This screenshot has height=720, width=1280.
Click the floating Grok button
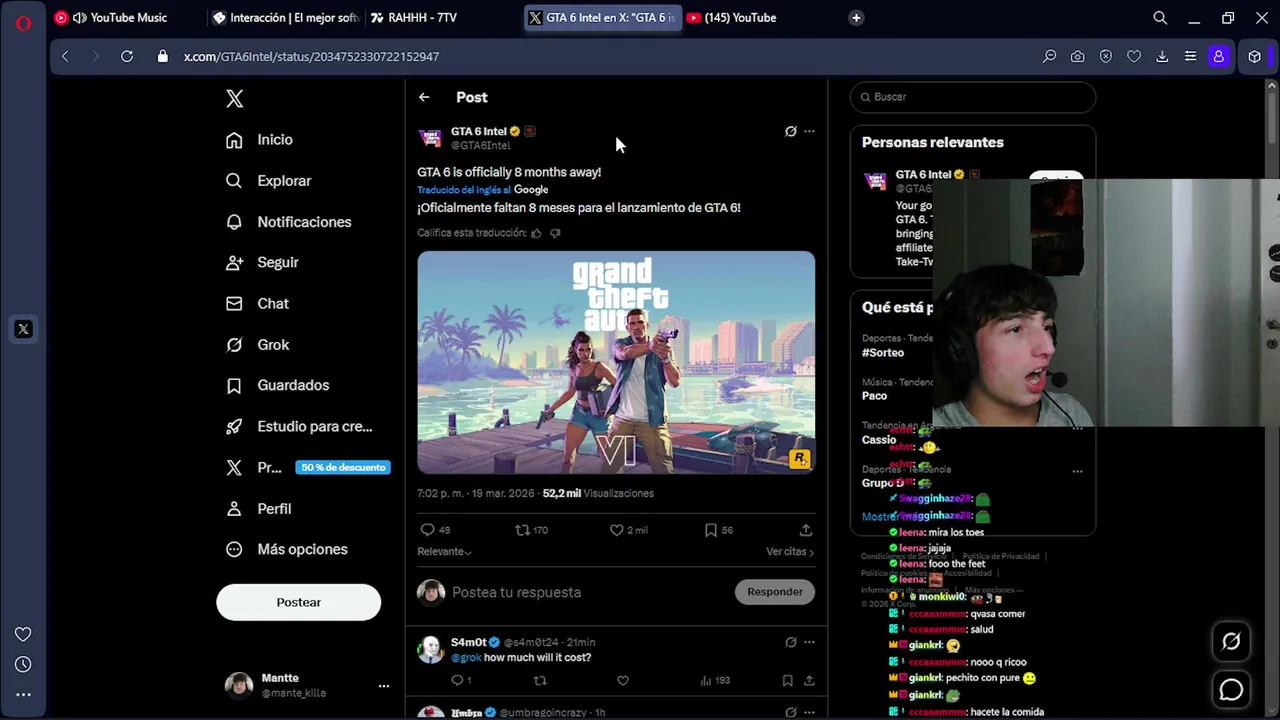(x=1231, y=642)
